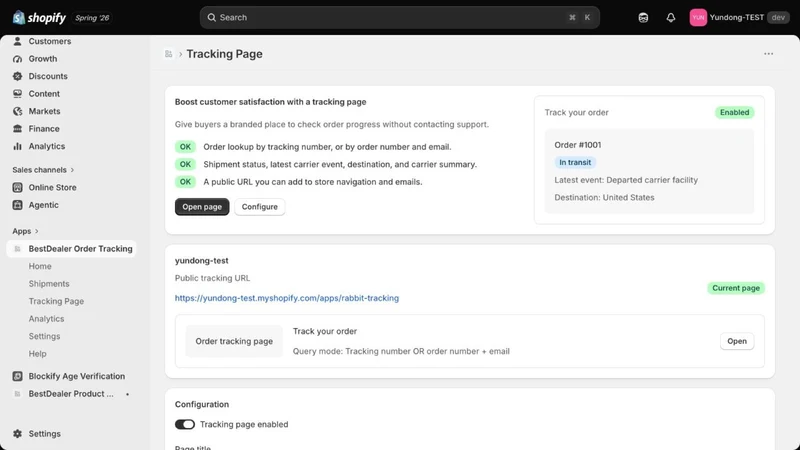Click the BestDealer Product app icon
Viewport: 800px width, 450px height.
point(17,394)
